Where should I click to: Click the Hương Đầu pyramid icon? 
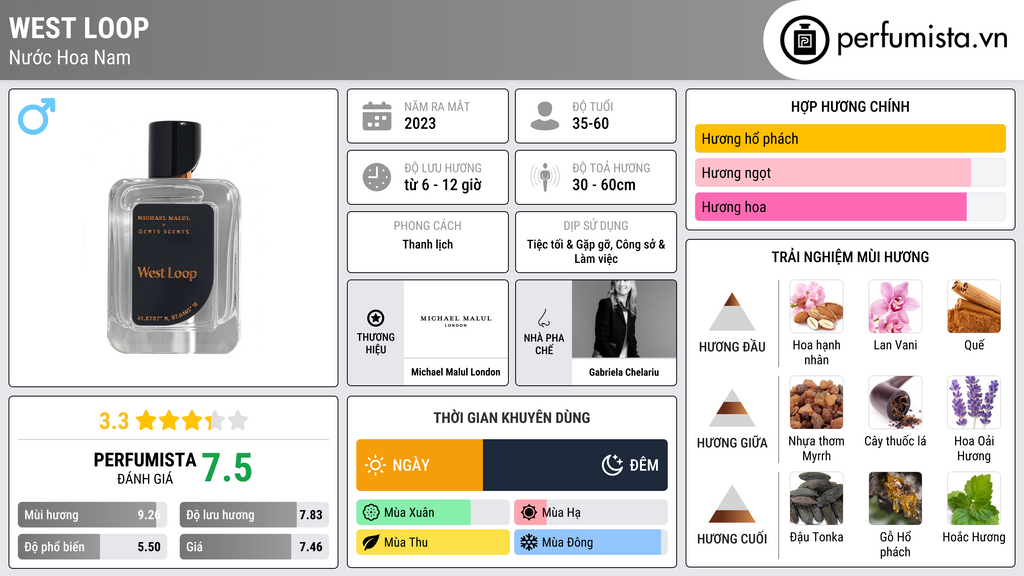coord(732,312)
